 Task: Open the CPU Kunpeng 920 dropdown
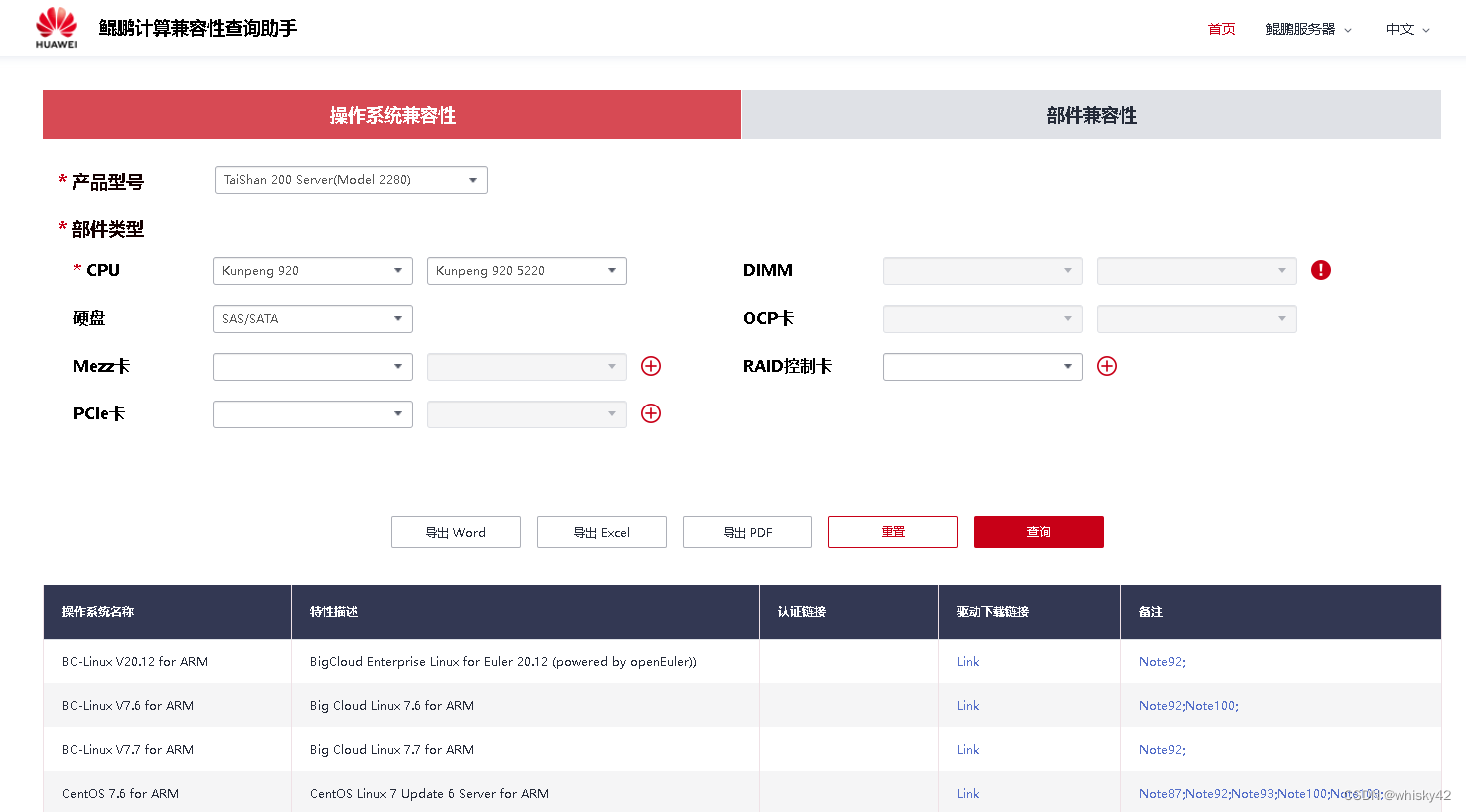[x=313, y=271]
